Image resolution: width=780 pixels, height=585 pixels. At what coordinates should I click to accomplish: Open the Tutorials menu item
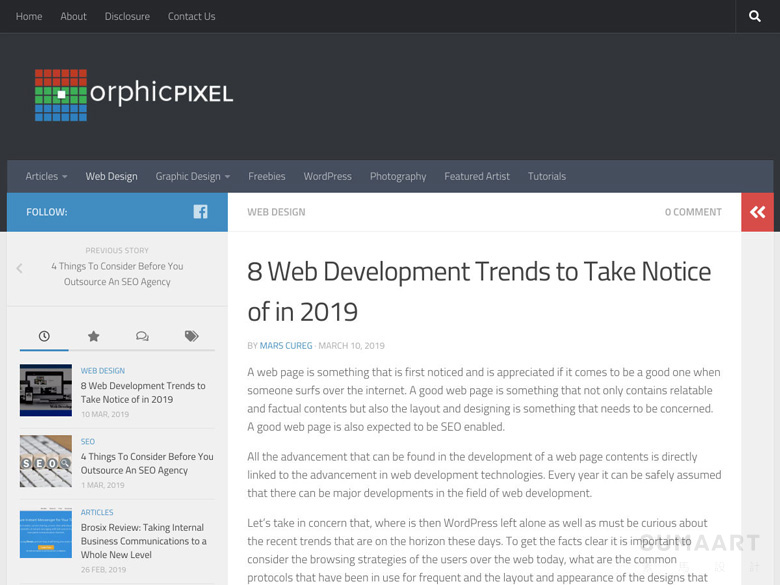[x=547, y=177]
